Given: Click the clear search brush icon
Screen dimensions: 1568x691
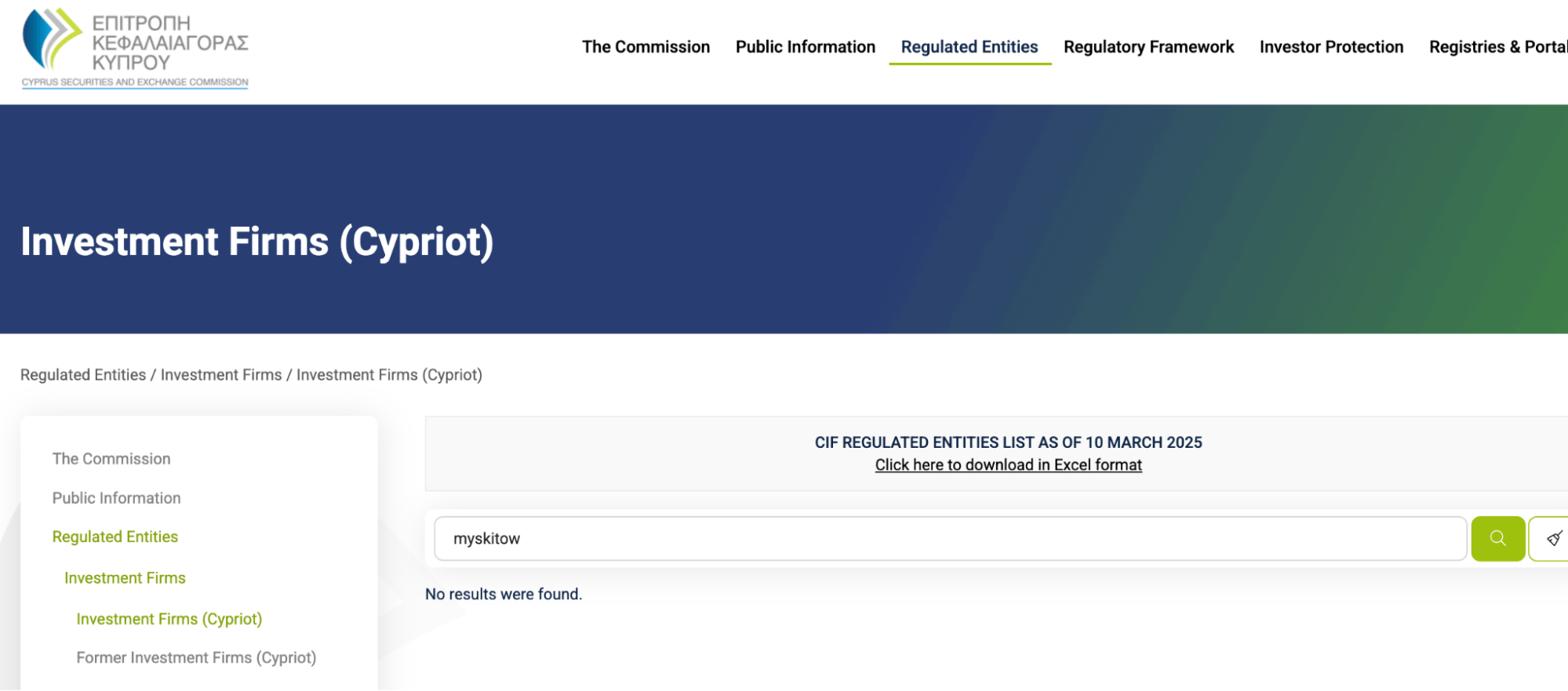Looking at the screenshot, I should pos(1553,539).
